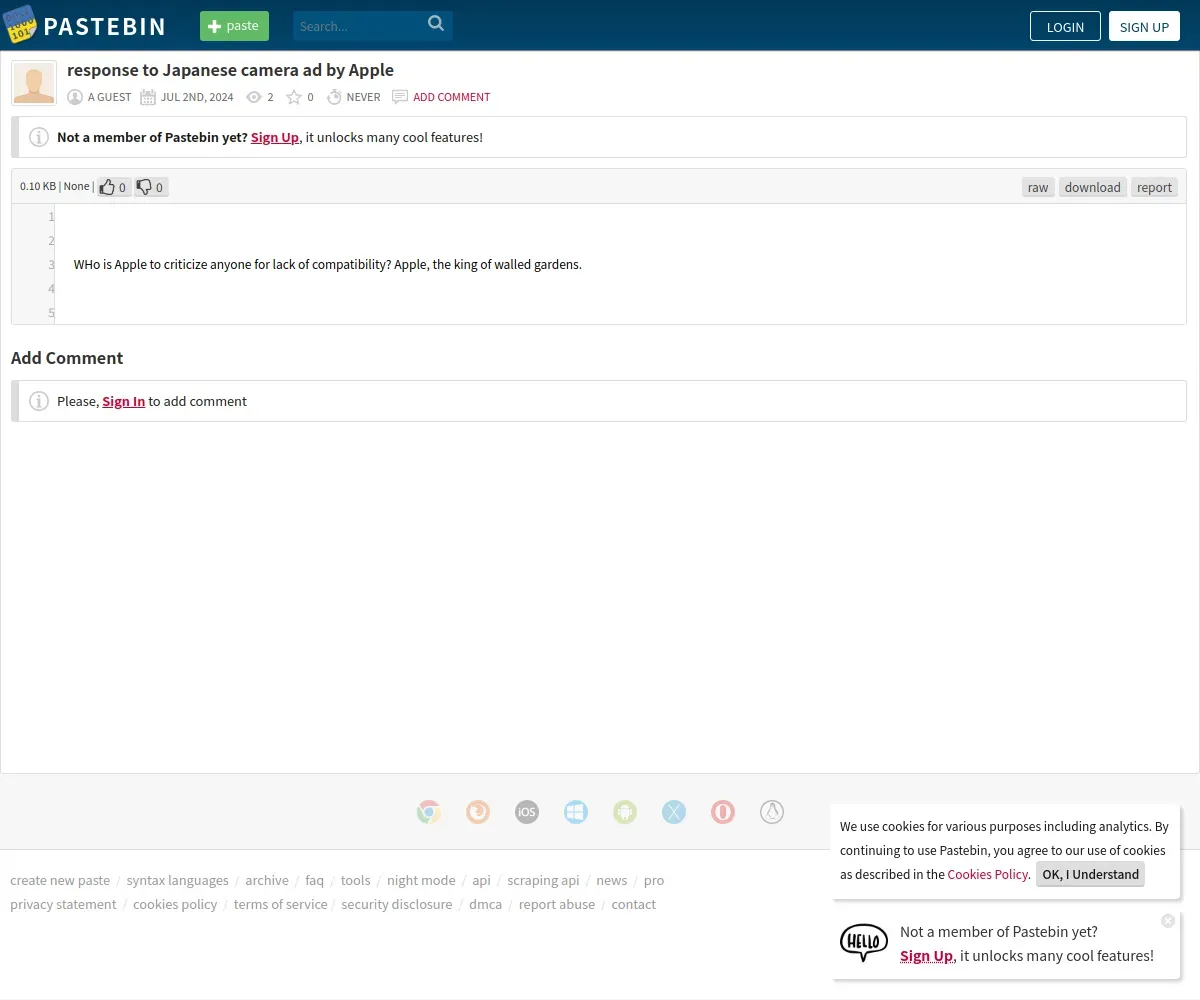The width and height of the screenshot is (1200, 1000).
Task: Click the guest avatar thumbnail
Action: tap(34, 83)
